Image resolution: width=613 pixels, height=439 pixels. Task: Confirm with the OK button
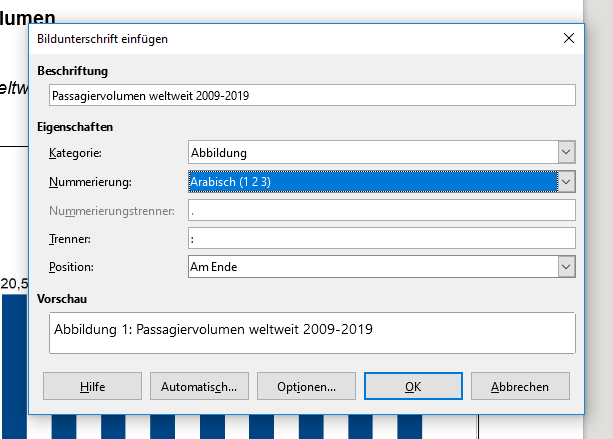tap(413, 386)
